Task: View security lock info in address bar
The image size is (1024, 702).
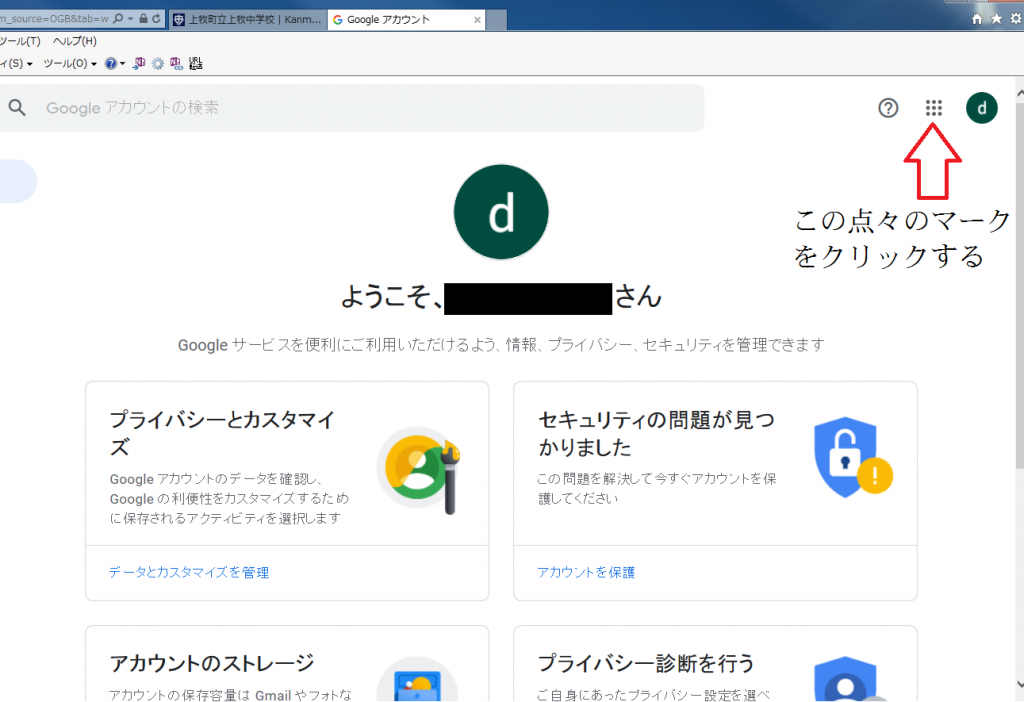Action: (143, 19)
